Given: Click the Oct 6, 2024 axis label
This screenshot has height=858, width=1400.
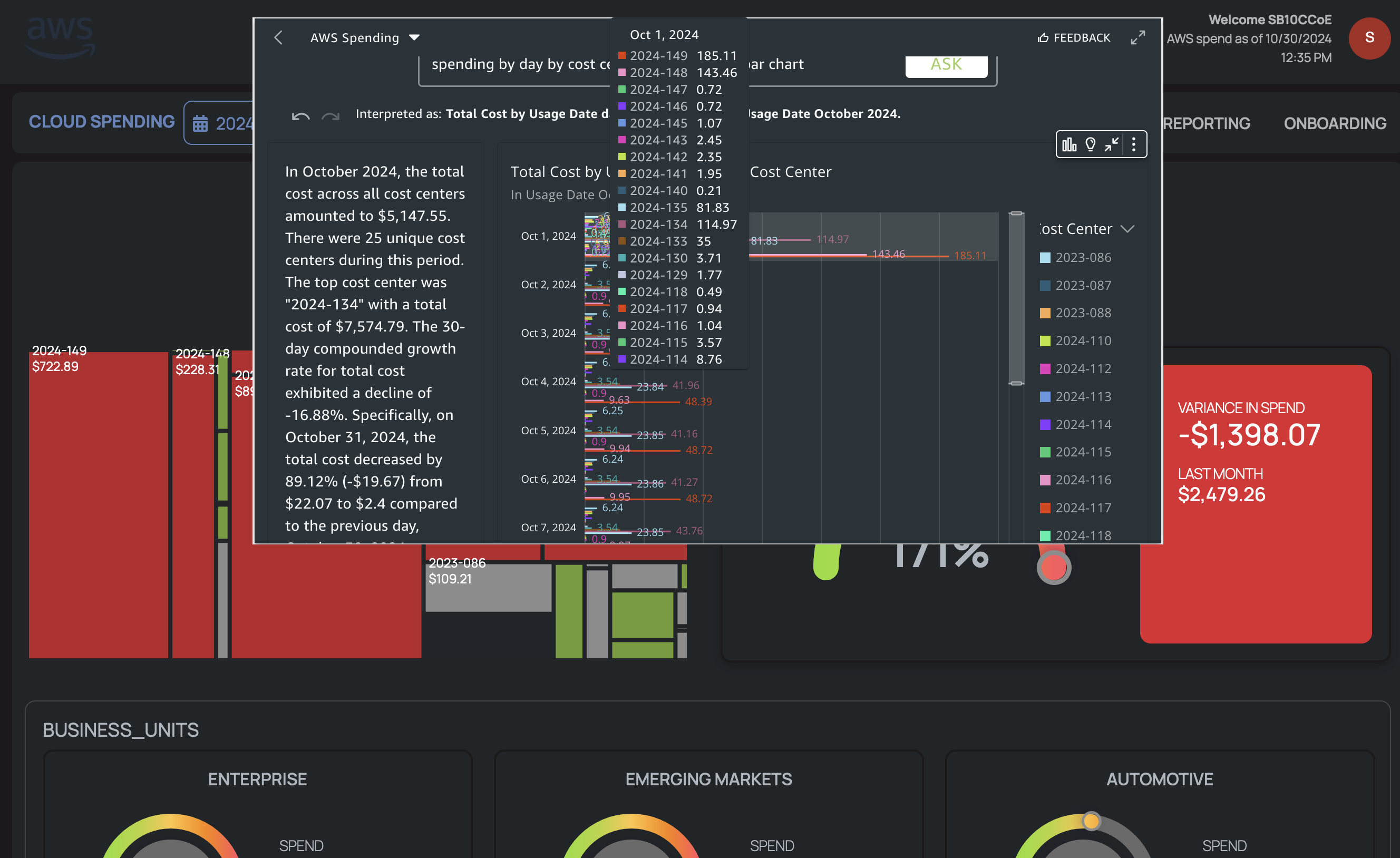Looking at the screenshot, I should pyautogui.click(x=548, y=479).
